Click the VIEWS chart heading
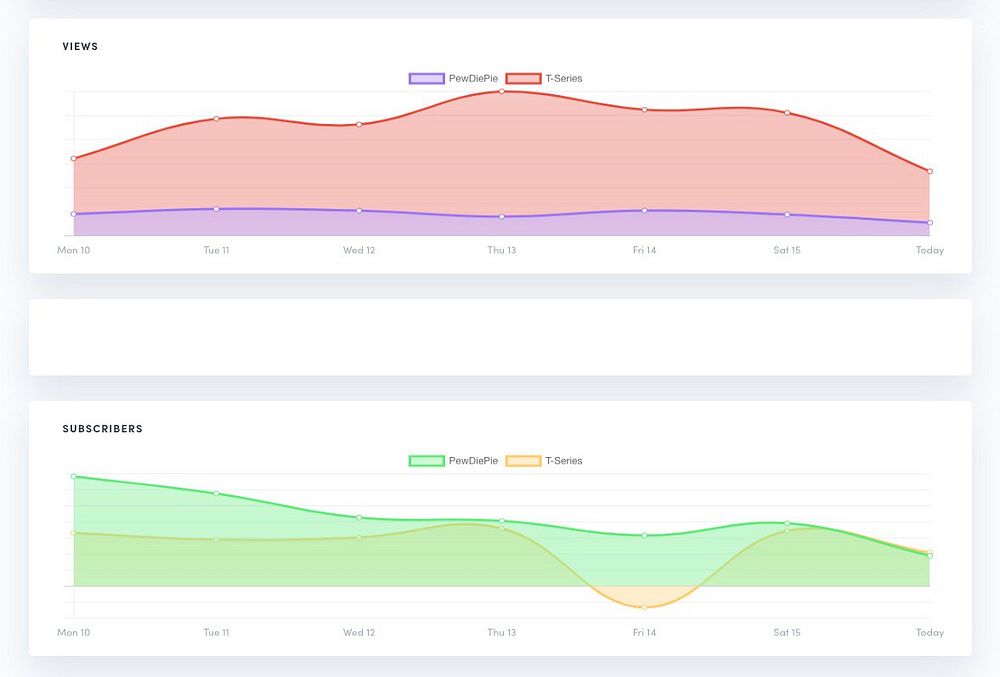Image resolution: width=1000 pixels, height=677 pixels. [x=80, y=47]
